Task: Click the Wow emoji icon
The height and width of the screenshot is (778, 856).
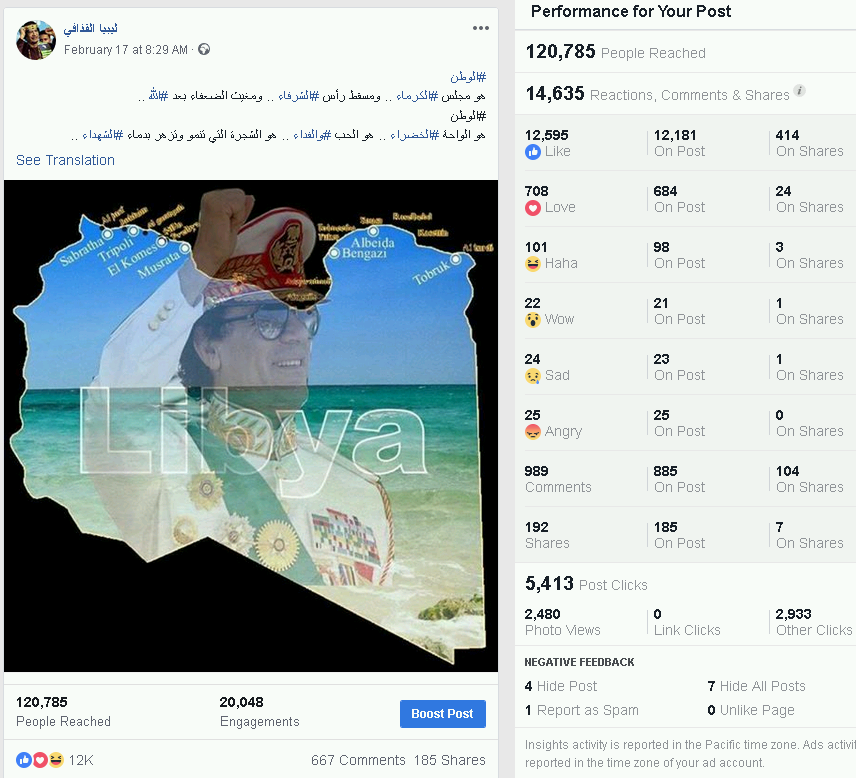Action: tap(533, 320)
